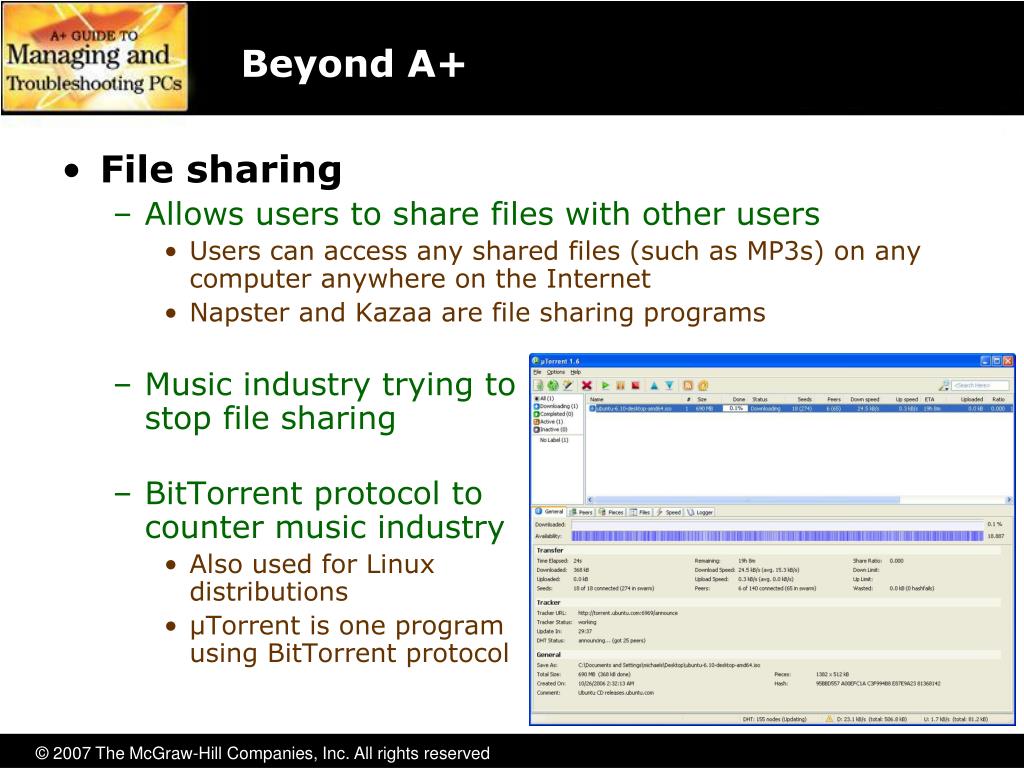
Task: Click the D: 23.1 kB/s status entry
Action: pyautogui.click(x=872, y=719)
